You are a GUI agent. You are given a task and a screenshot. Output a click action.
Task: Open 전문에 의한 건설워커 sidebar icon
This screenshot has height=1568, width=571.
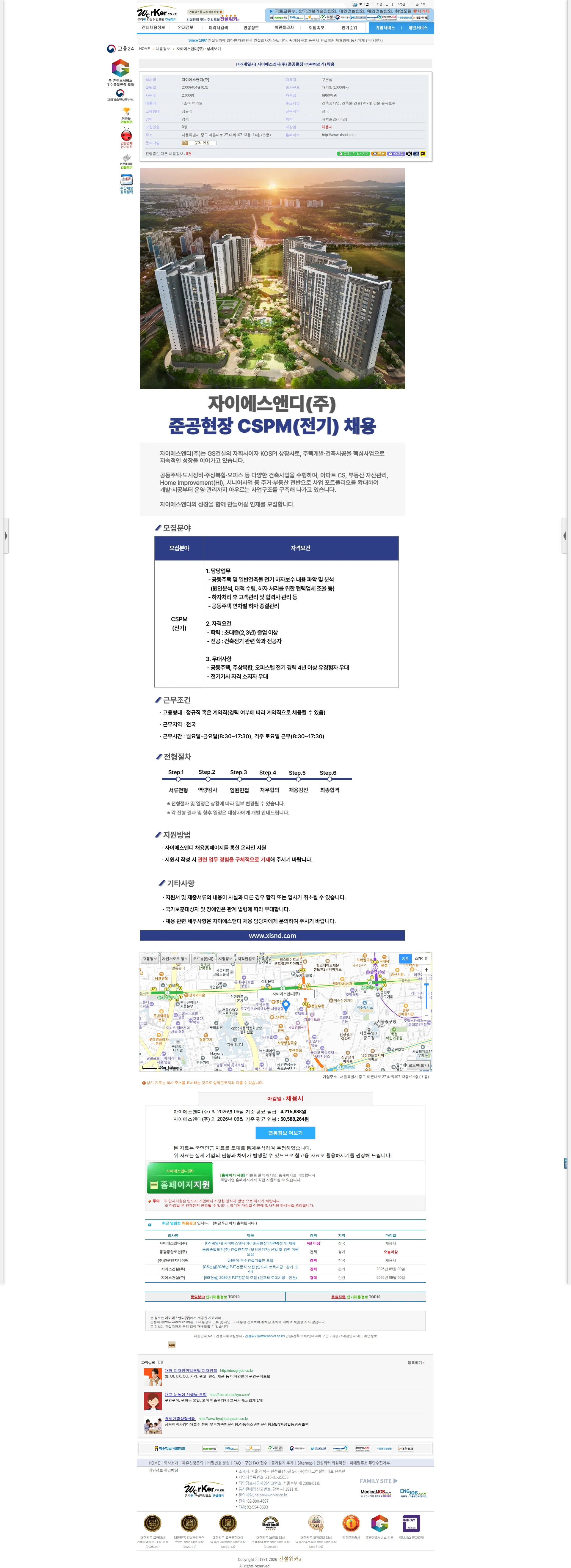click(x=126, y=162)
